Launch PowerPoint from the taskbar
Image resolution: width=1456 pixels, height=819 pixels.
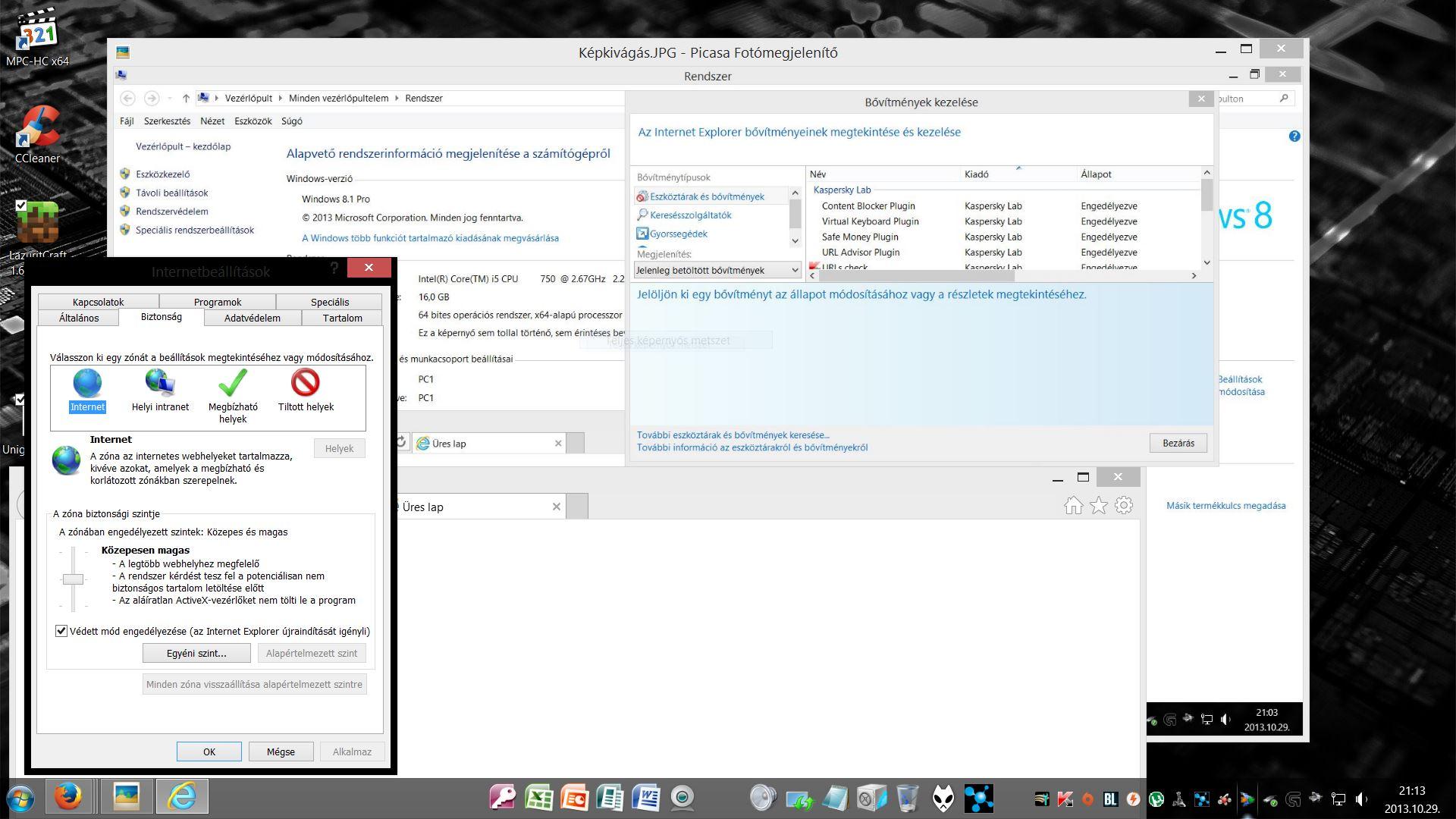[574, 798]
